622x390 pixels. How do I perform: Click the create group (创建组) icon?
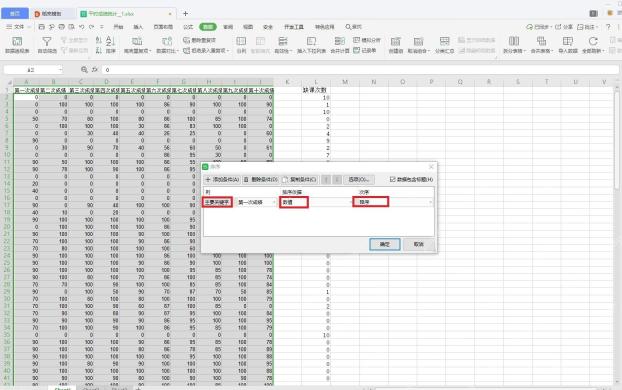tap(395, 41)
